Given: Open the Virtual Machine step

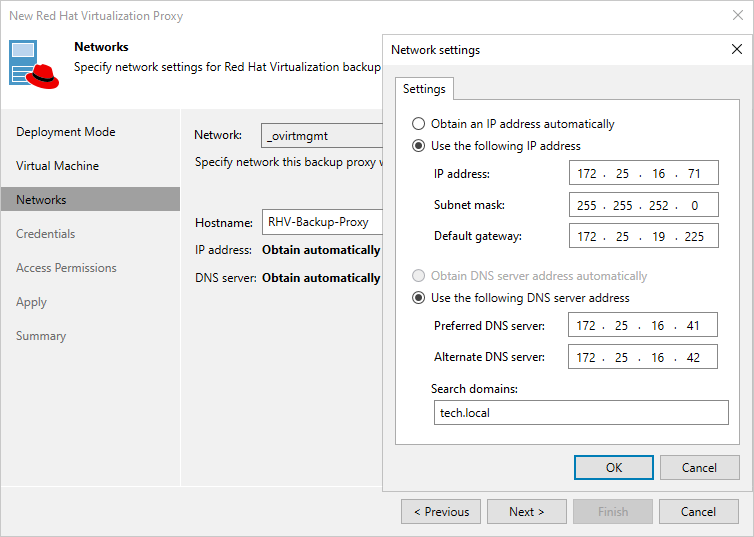Looking at the screenshot, I should [58, 166].
